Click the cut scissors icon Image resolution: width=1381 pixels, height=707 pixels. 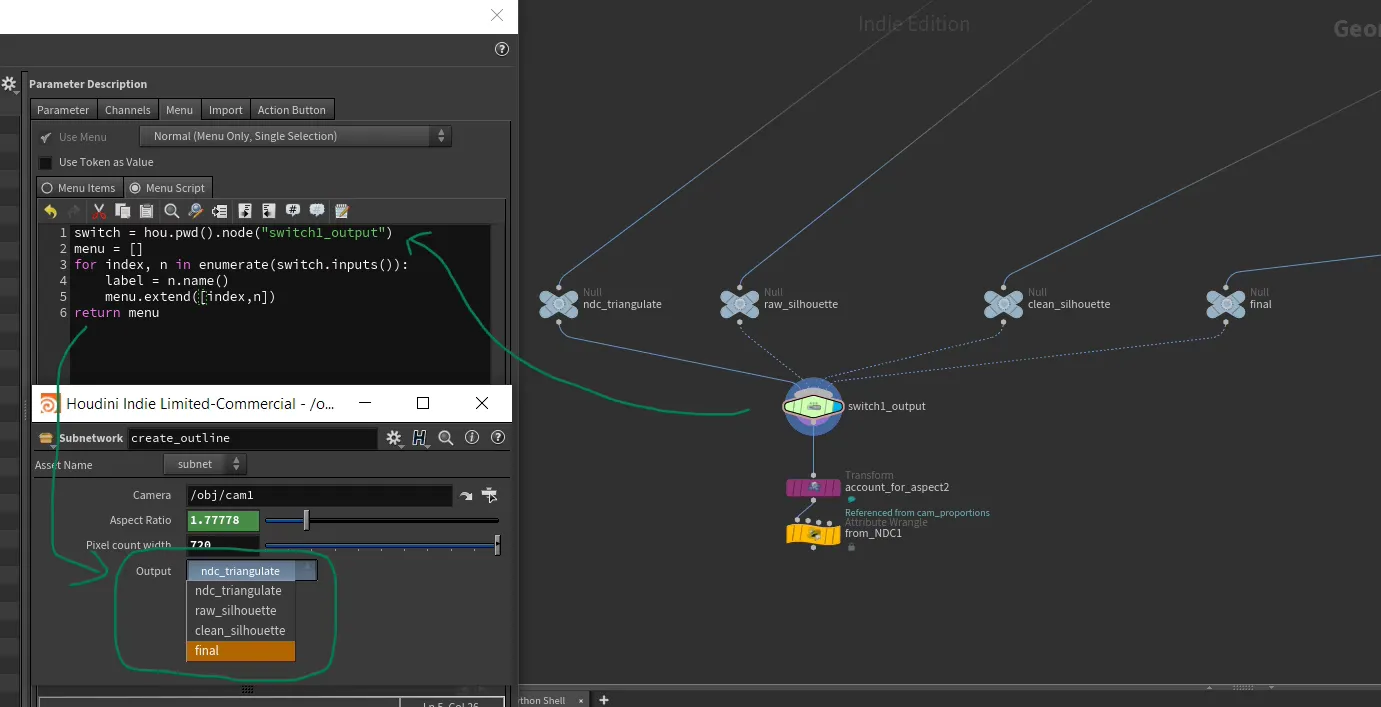(99, 211)
